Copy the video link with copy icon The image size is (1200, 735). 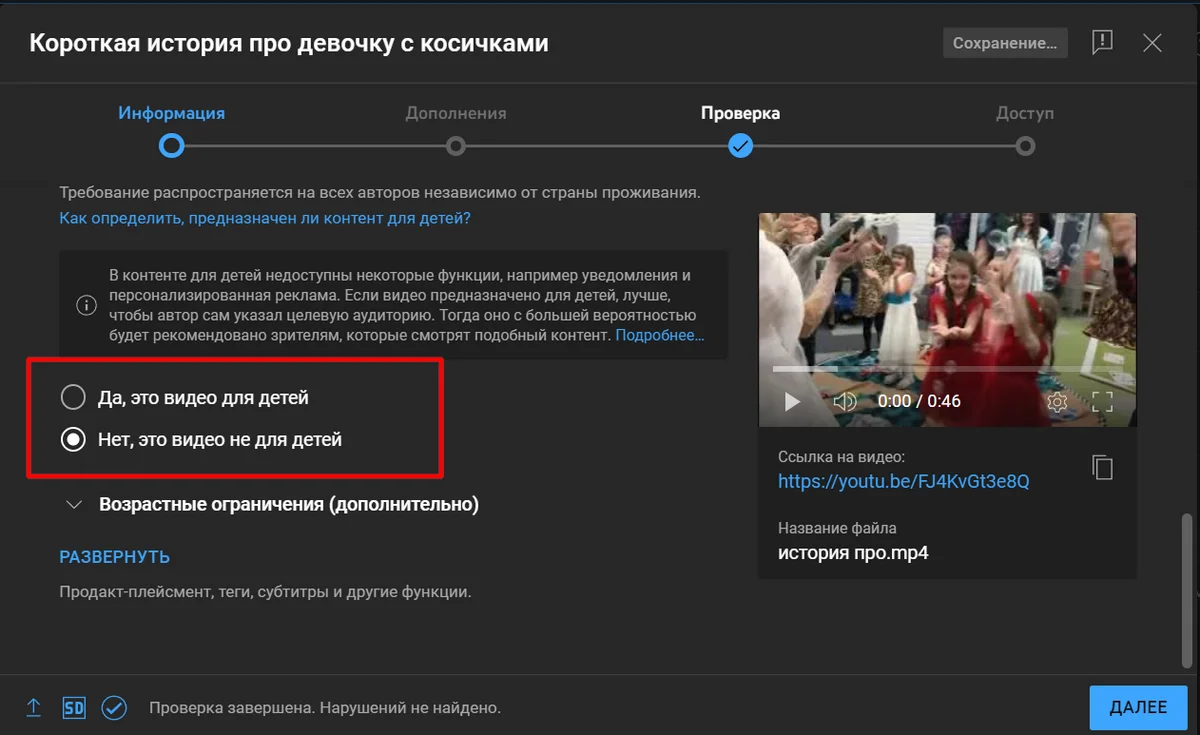click(1102, 467)
